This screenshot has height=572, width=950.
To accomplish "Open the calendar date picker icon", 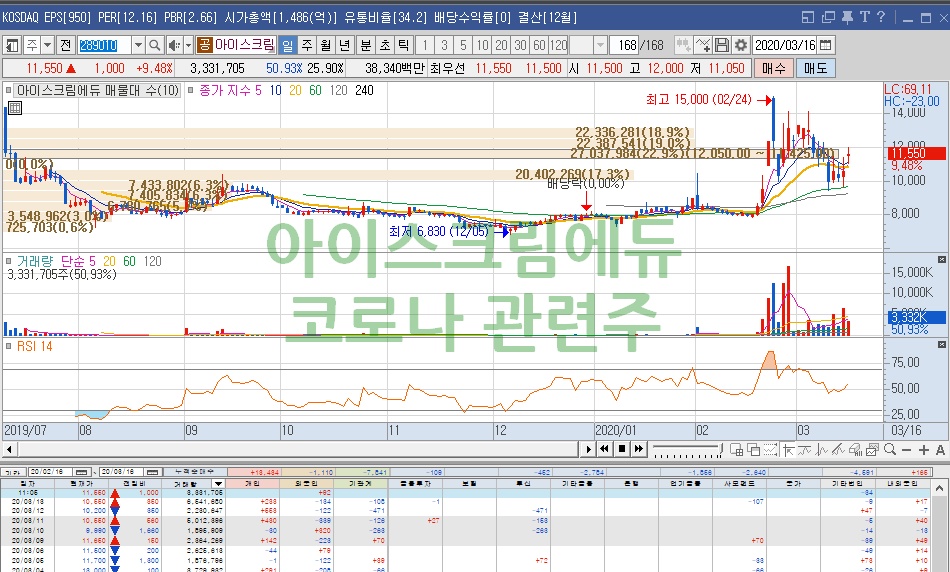I will (825, 45).
